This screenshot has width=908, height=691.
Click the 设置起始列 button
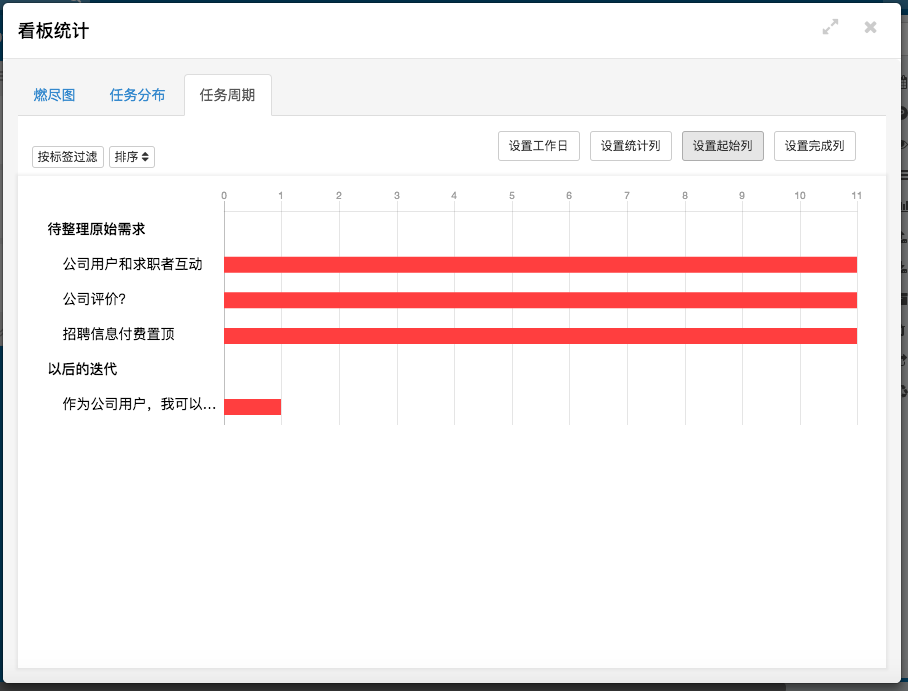tap(723, 146)
